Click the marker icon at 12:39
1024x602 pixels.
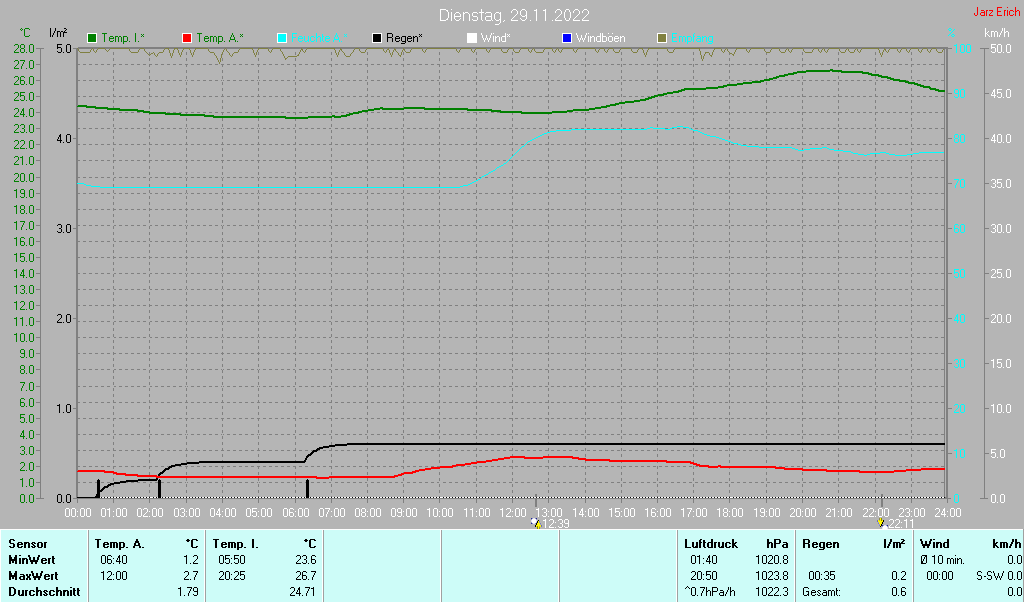coord(536,523)
